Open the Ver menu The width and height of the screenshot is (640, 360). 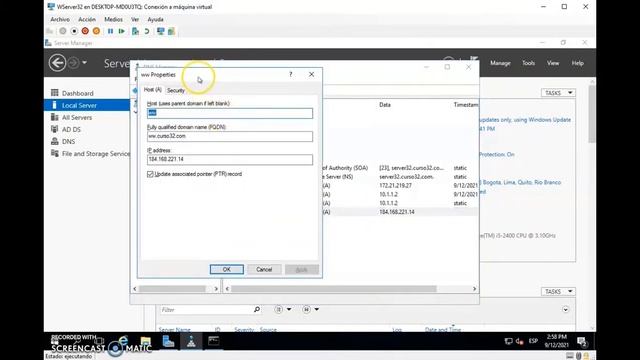tap(135, 19)
